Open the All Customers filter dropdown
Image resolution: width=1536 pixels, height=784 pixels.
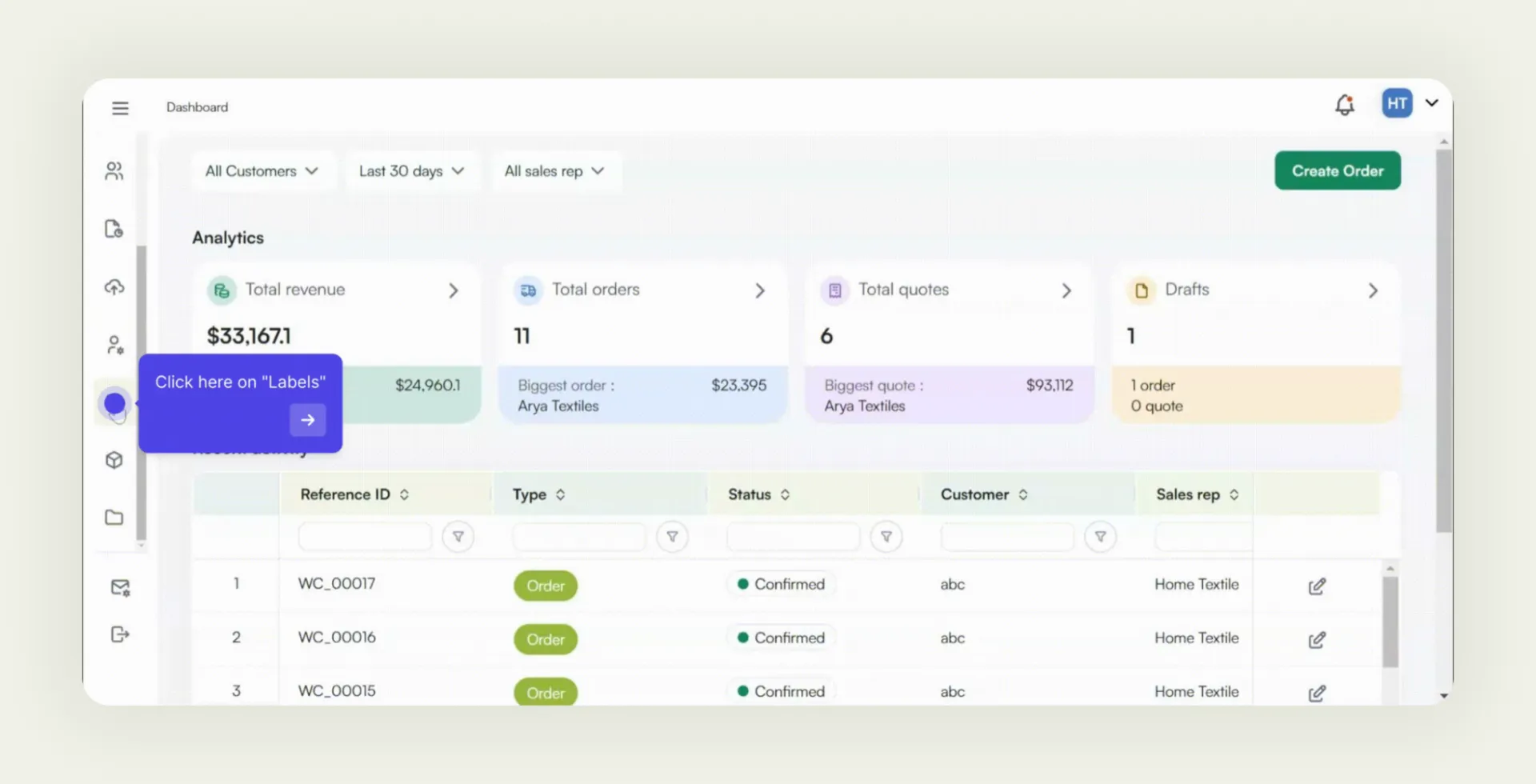[x=262, y=170]
